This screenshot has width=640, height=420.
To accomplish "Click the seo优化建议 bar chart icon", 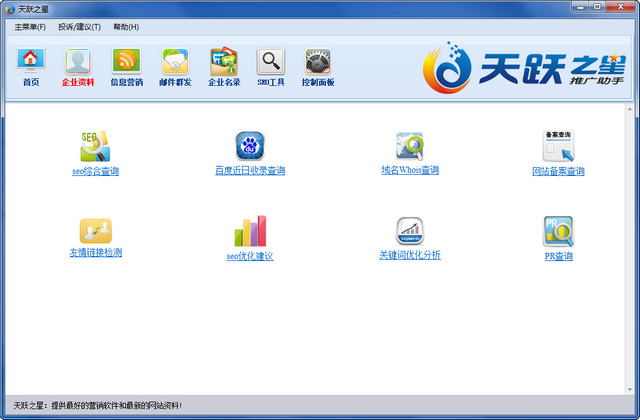I will tap(250, 231).
